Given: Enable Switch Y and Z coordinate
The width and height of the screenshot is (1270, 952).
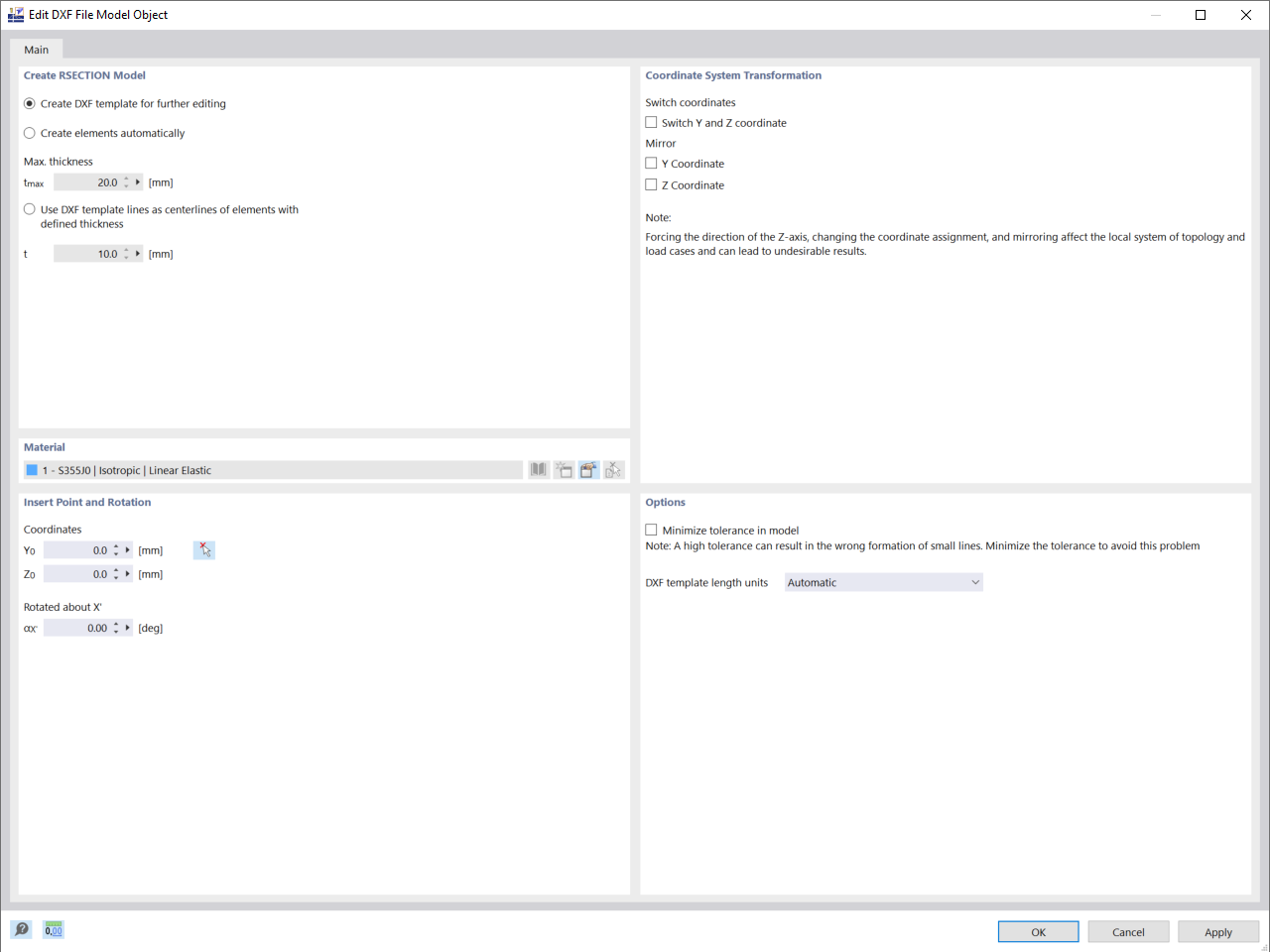Looking at the screenshot, I should pos(651,122).
